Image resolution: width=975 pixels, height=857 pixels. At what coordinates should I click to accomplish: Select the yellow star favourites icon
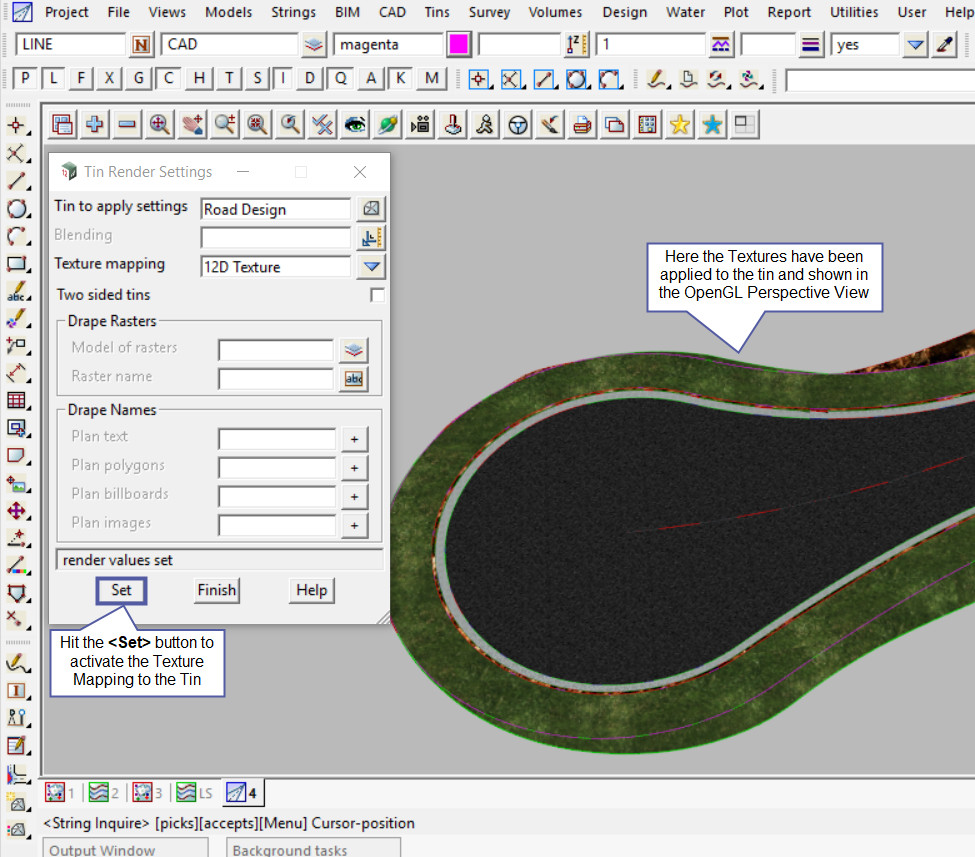[680, 124]
